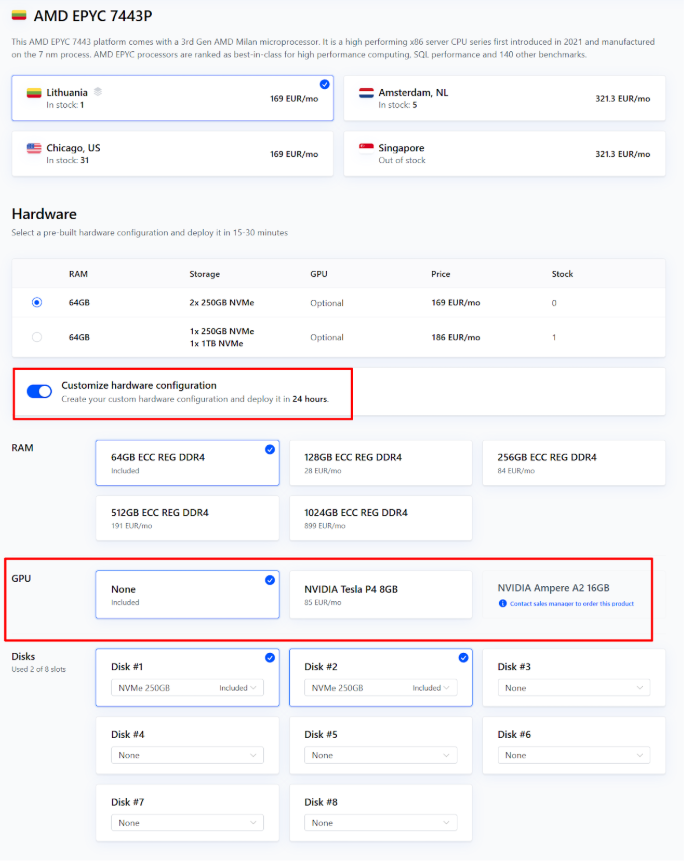Click the Lithuania flag icon in location card

tap(34, 92)
